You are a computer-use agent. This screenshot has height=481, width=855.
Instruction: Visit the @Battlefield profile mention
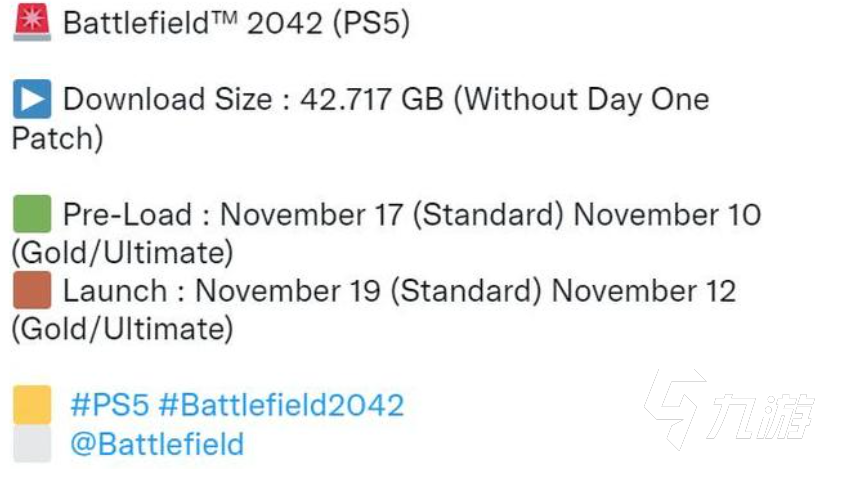click(x=156, y=444)
